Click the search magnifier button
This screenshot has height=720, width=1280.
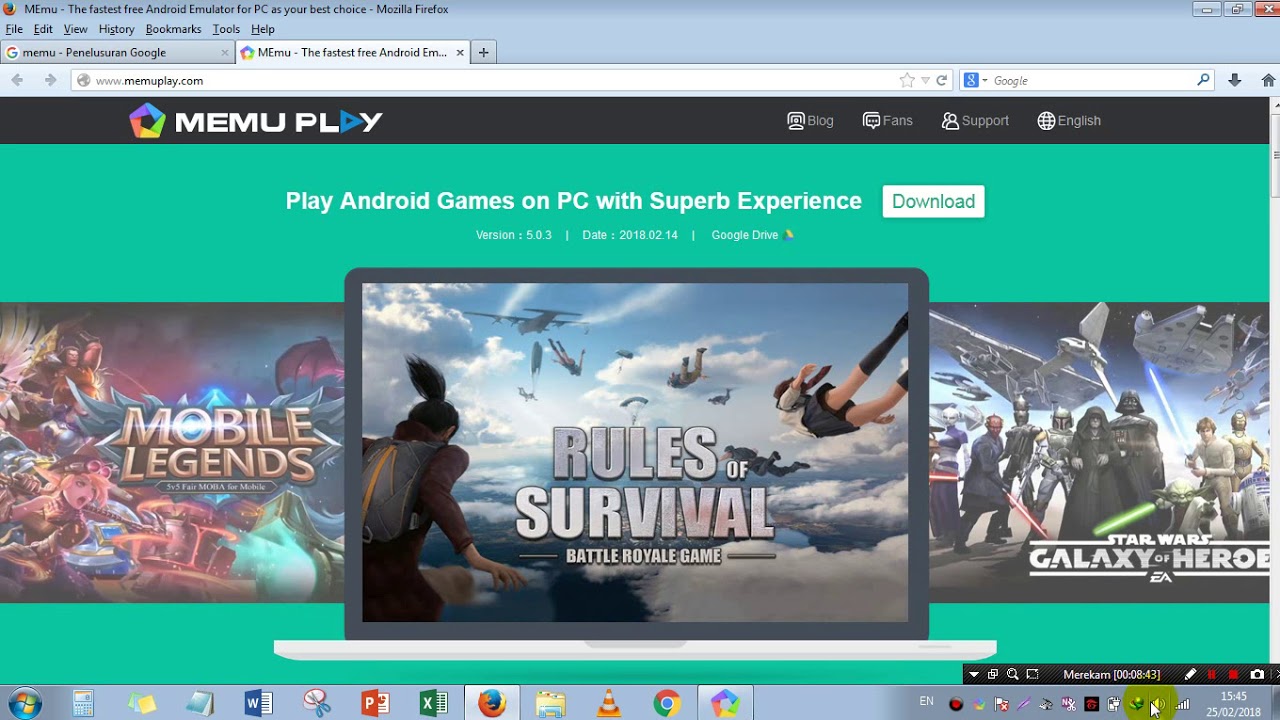point(1203,80)
